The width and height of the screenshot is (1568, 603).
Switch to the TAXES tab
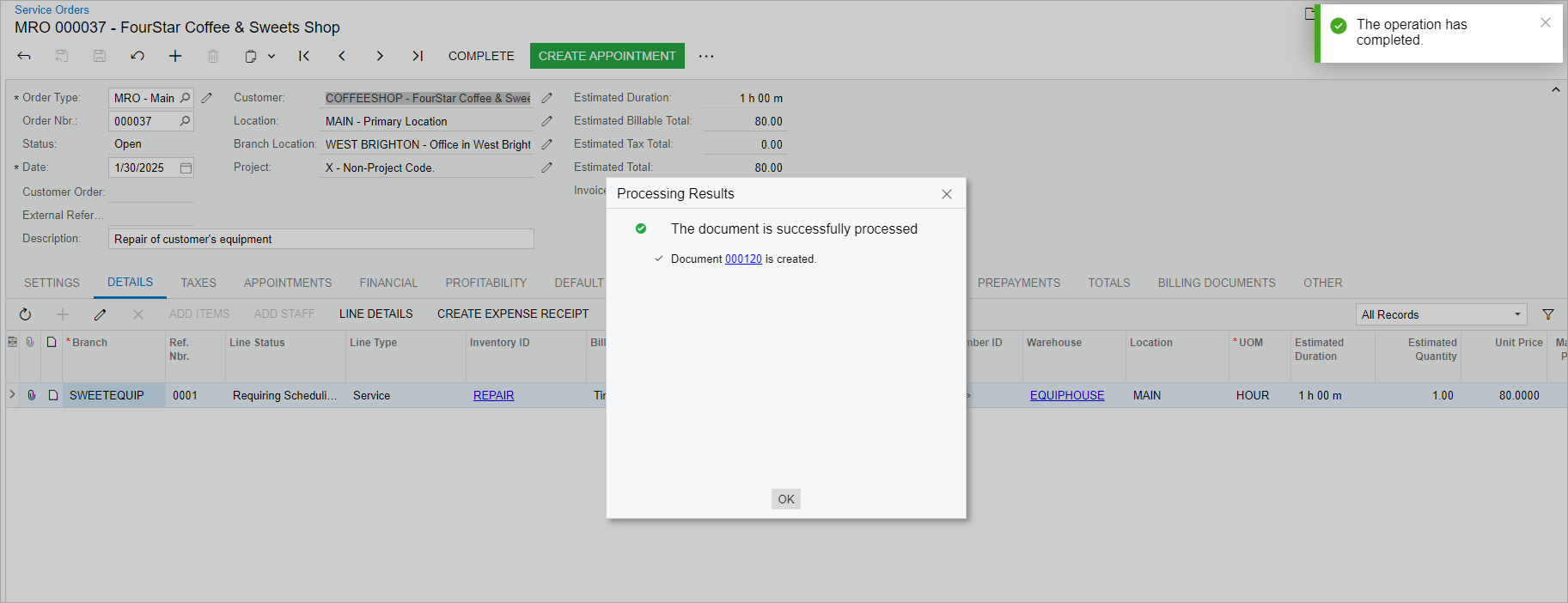click(x=198, y=283)
